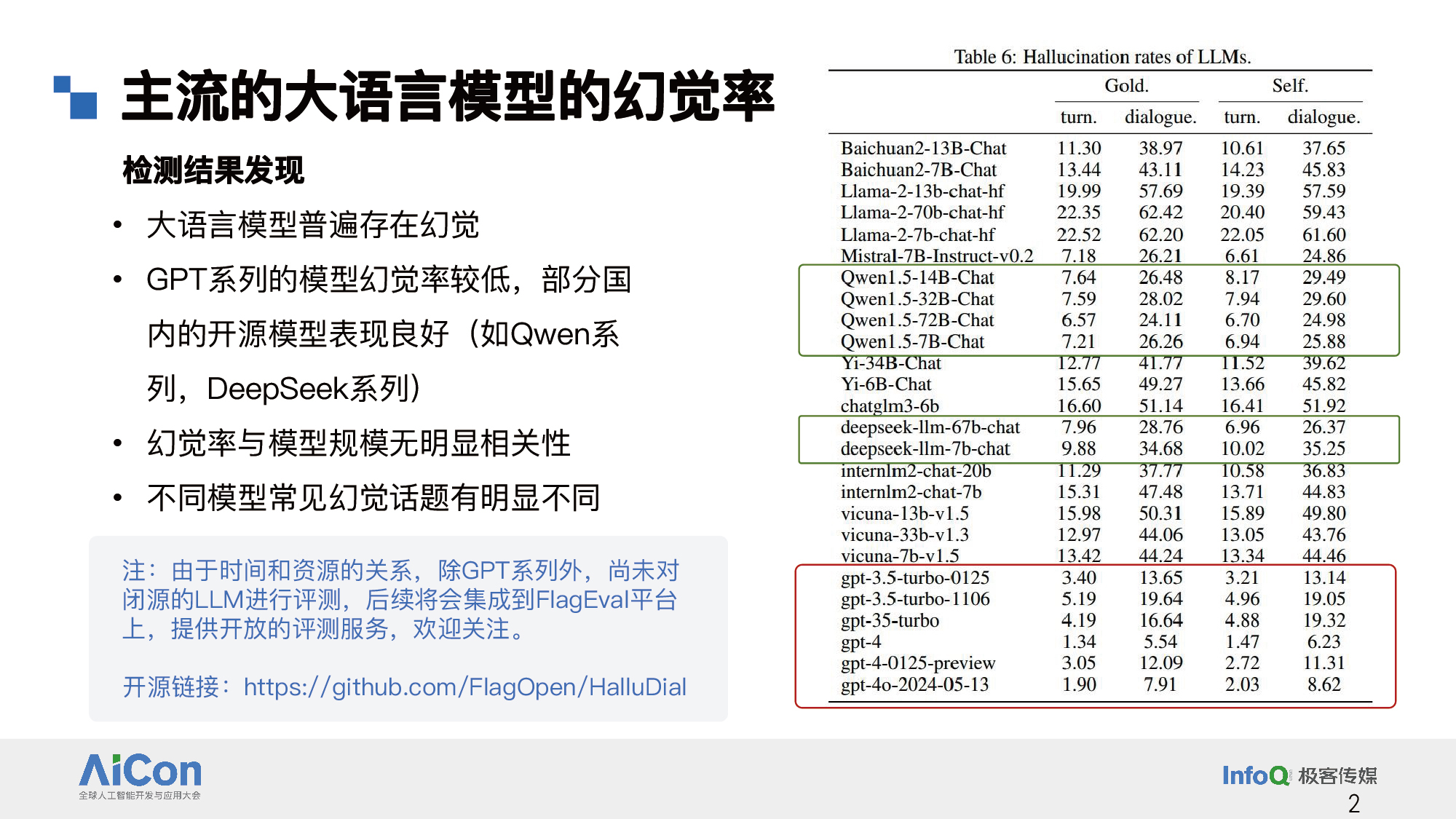1456x819 pixels.
Task: Click the Mistral-7B-Instruct-v0.2 row label
Action: point(937,256)
